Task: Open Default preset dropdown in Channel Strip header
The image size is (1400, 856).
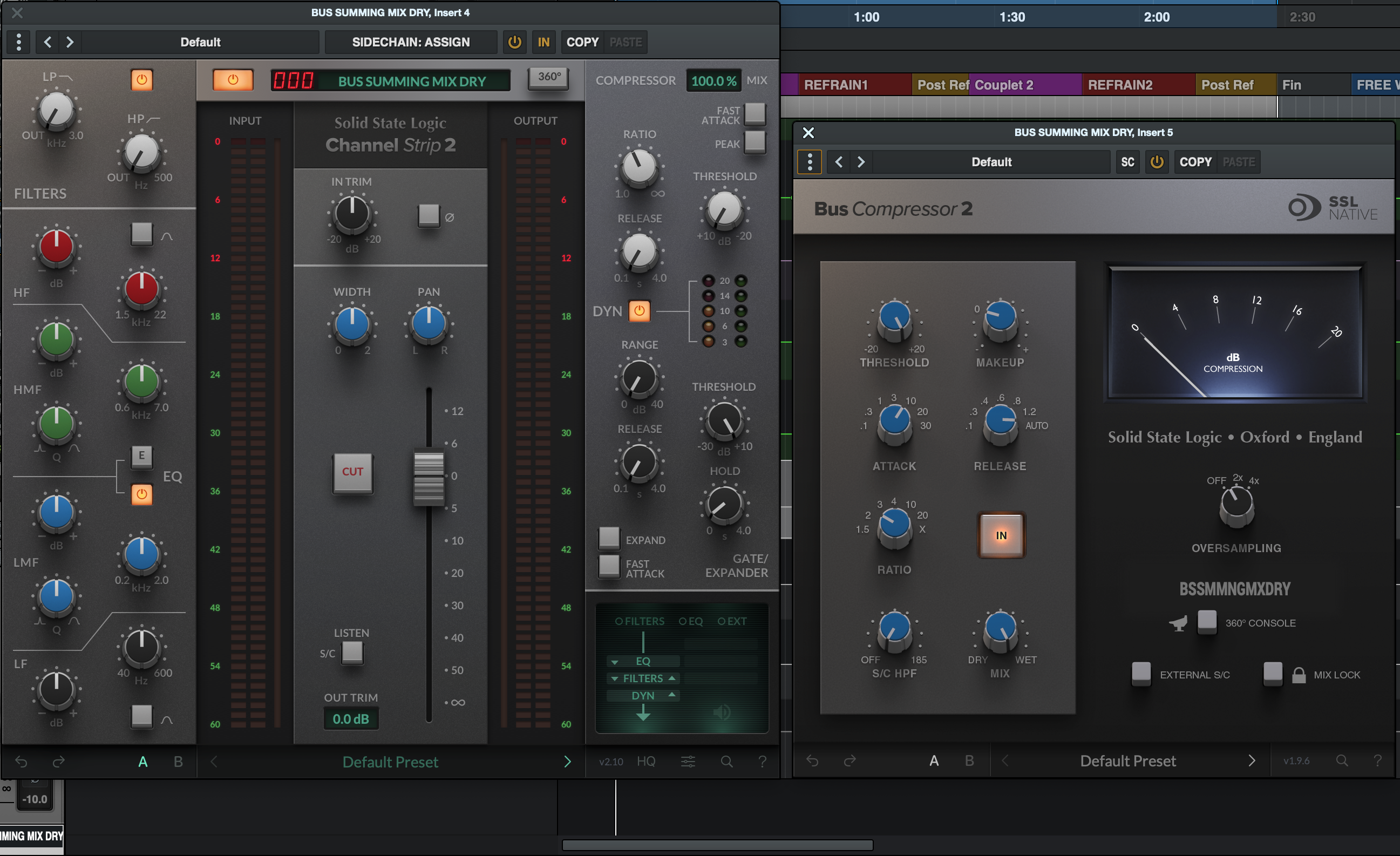Action: pyautogui.click(x=200, y=42)
